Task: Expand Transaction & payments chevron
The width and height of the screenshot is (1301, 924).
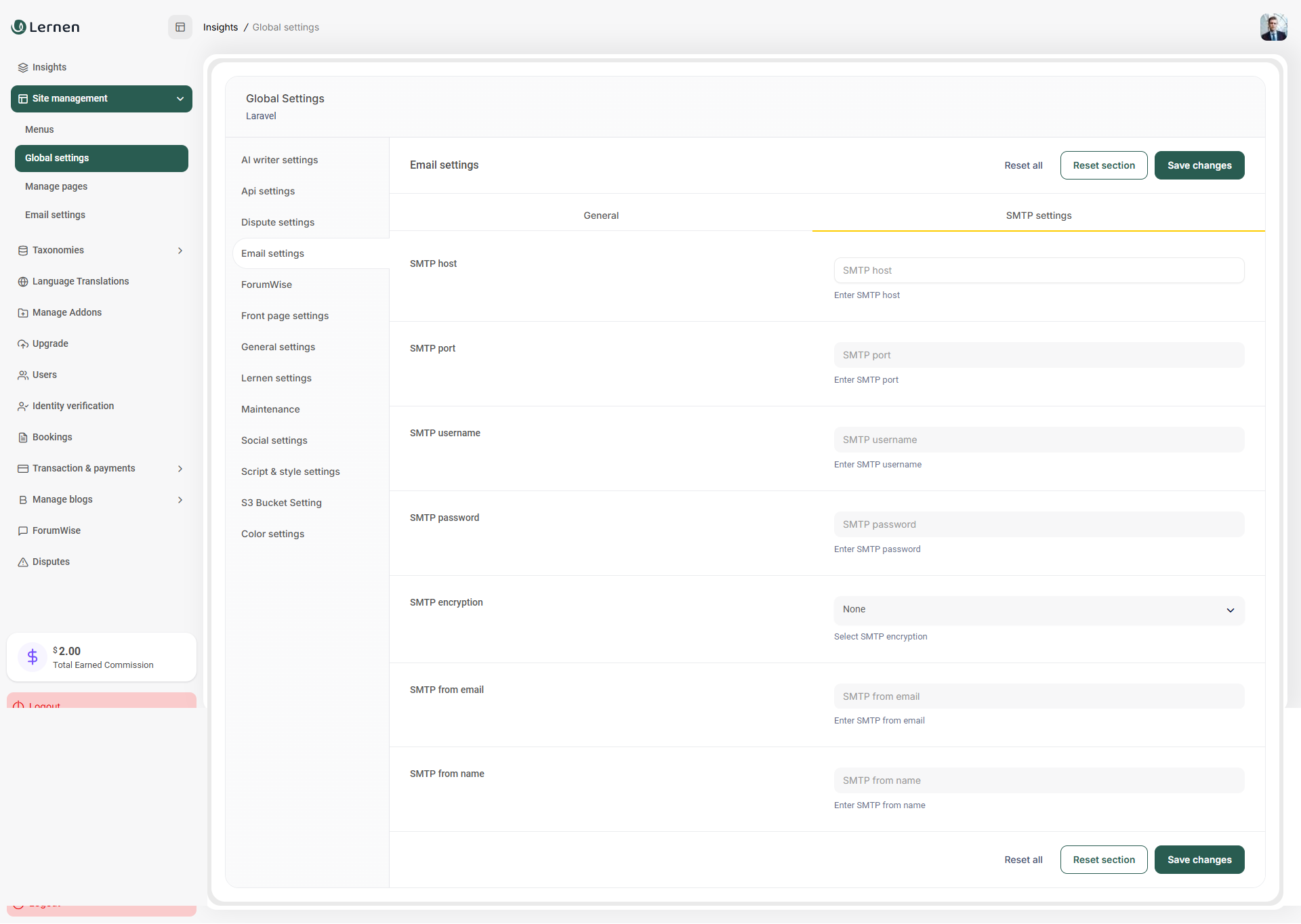Action: tap(180, 469)
